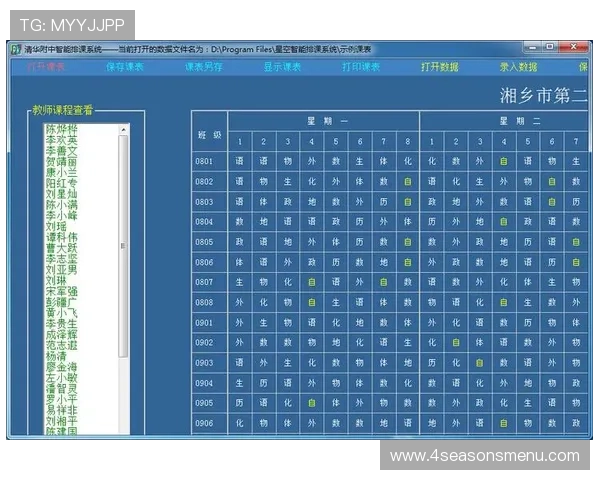
Task: Select teacher 李小峰 in the list
Action: [x=61, y=216]
